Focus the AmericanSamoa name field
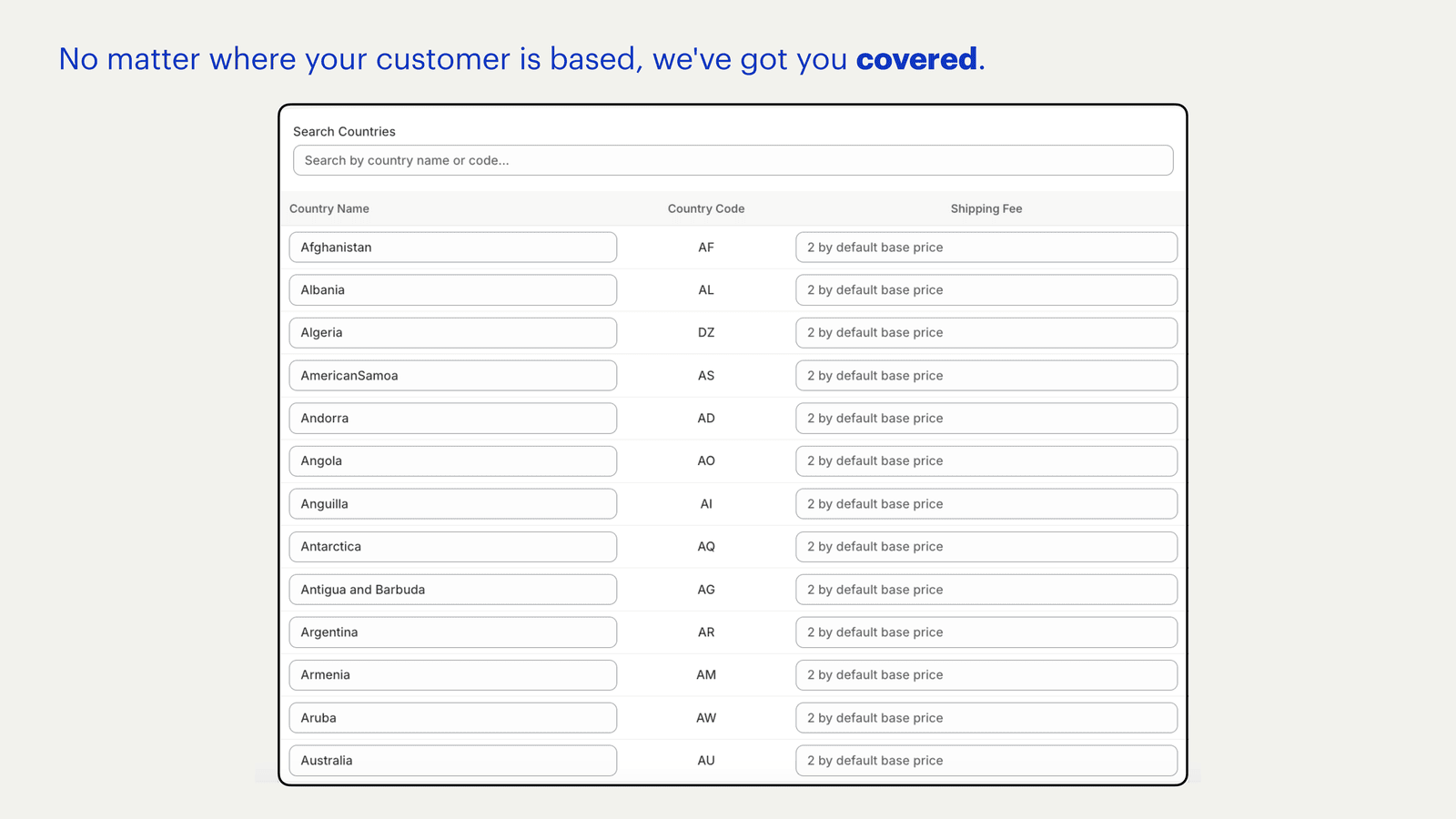 pyautogui.click(x=452, y=376)
